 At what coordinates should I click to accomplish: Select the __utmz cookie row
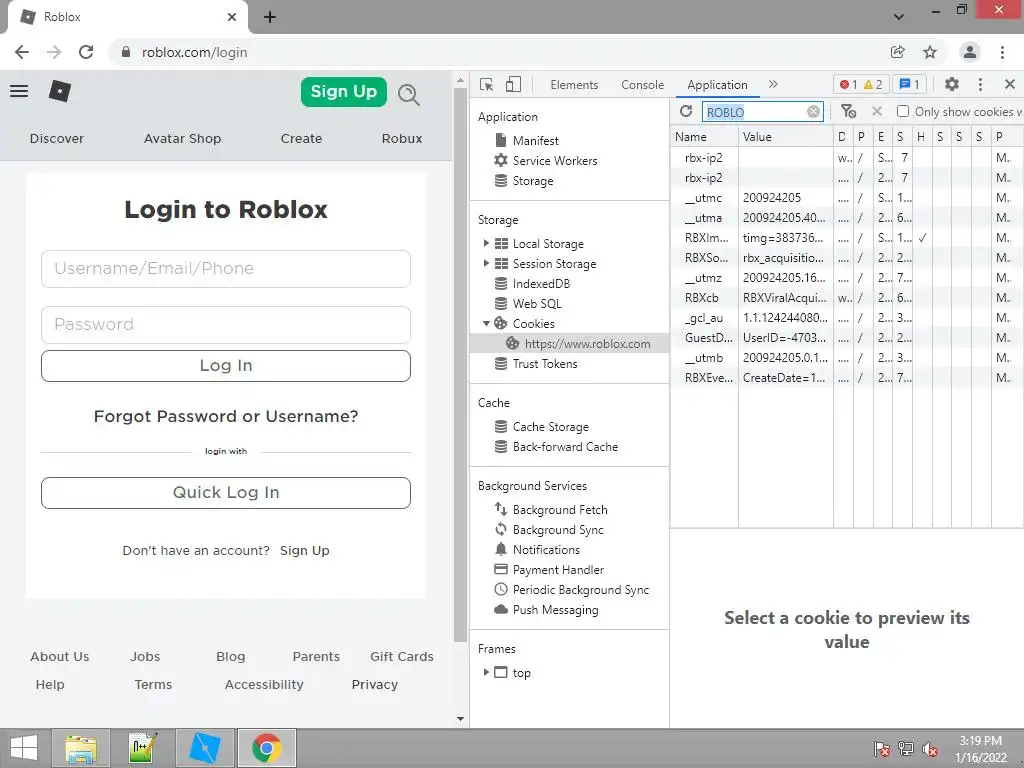point(846,278)
